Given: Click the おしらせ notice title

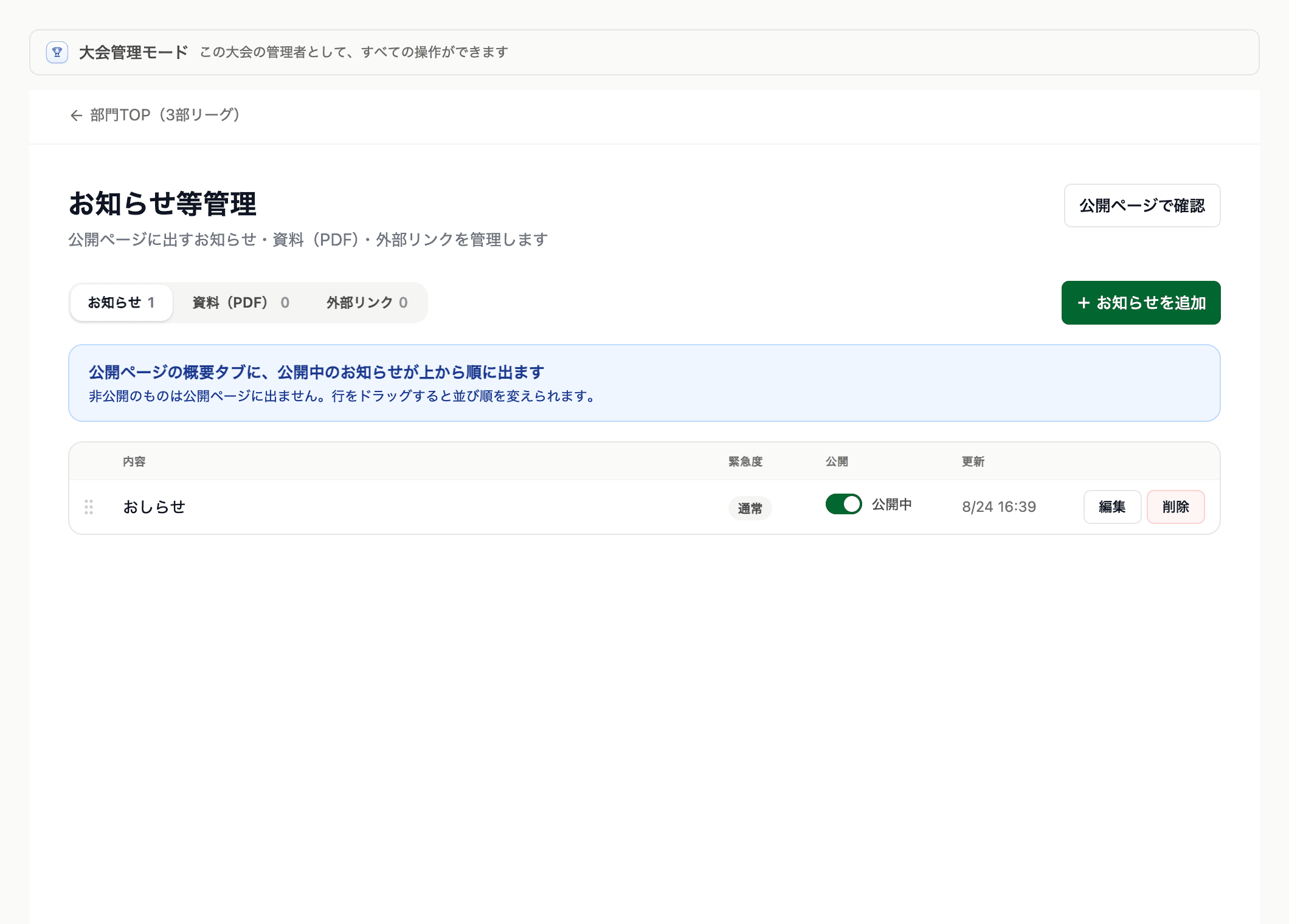Looking at the screenshot, I should 154,507.
